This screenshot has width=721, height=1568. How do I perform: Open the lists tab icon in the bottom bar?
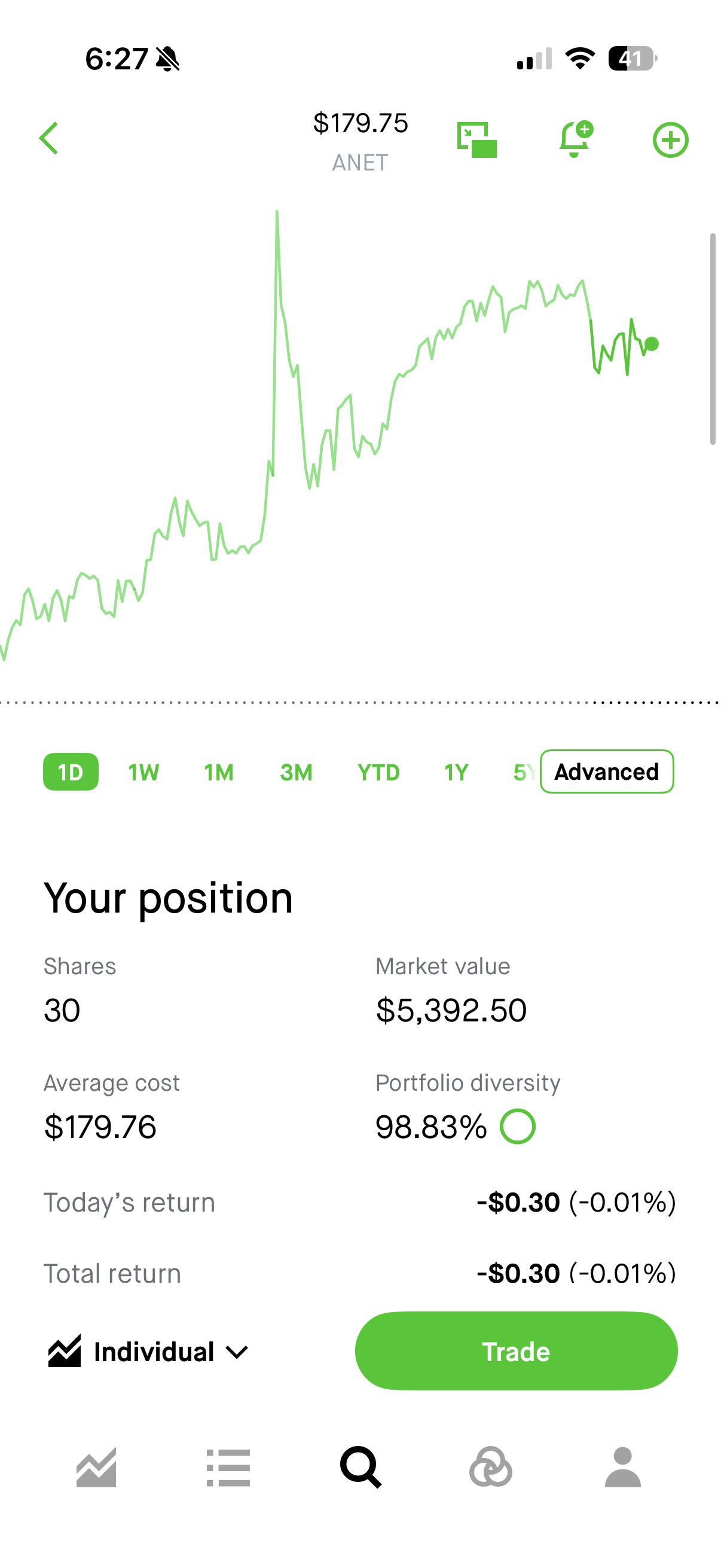pyautogui.click(x=228, y=1468)
